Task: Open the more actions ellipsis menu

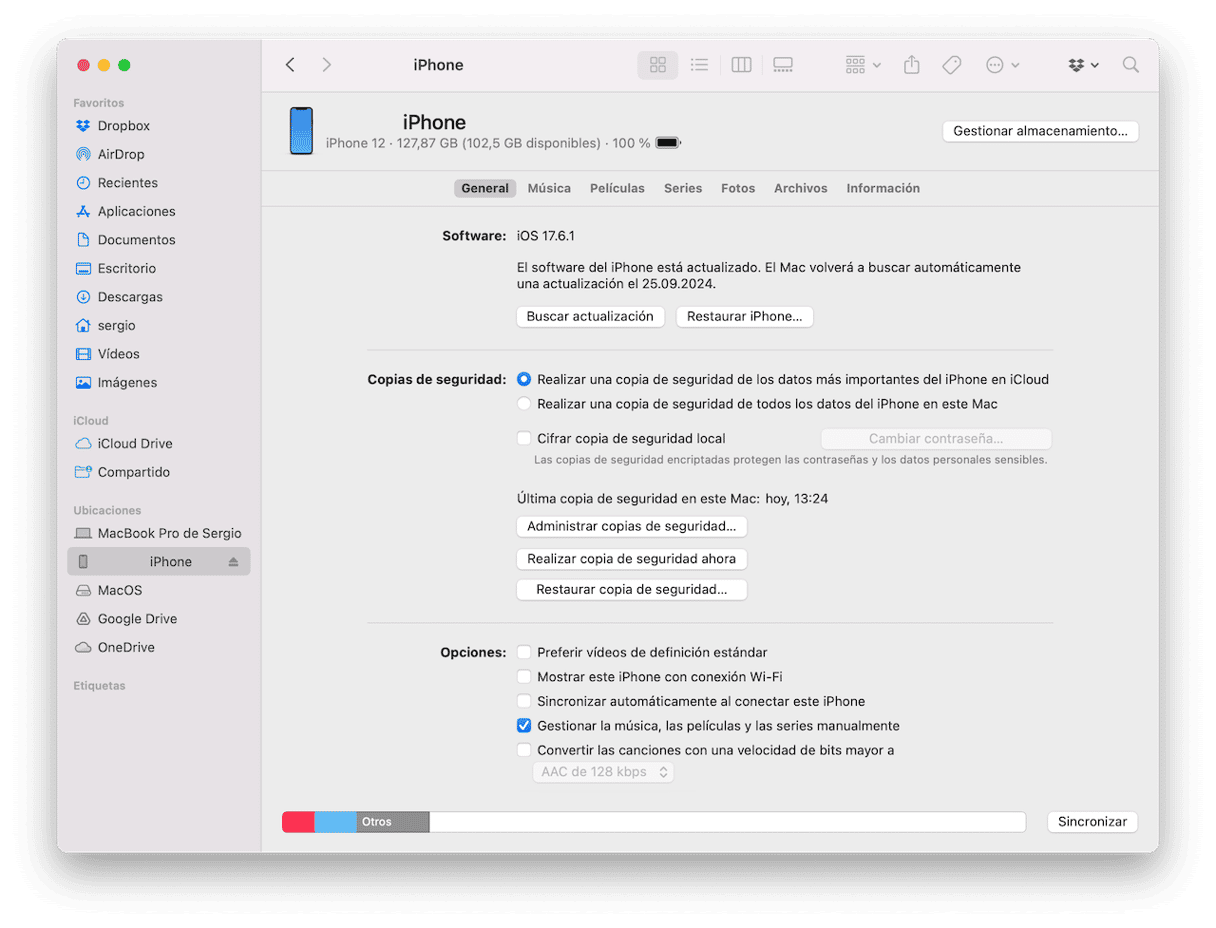Action: (x=1002, y=65)
